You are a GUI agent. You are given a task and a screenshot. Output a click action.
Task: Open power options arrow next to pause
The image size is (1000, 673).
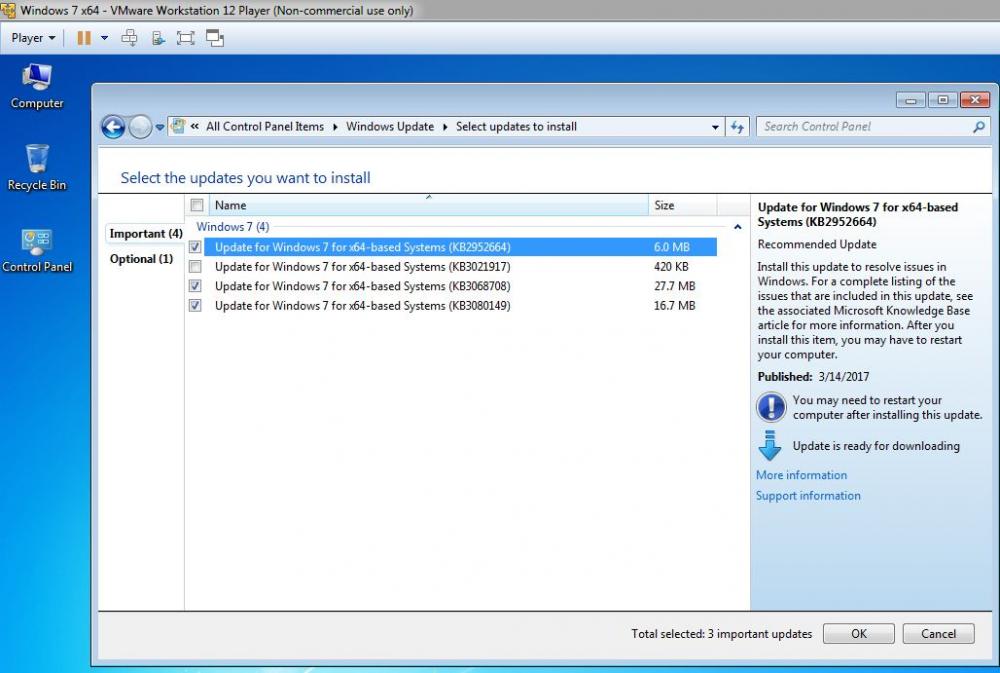coord(104,38)
